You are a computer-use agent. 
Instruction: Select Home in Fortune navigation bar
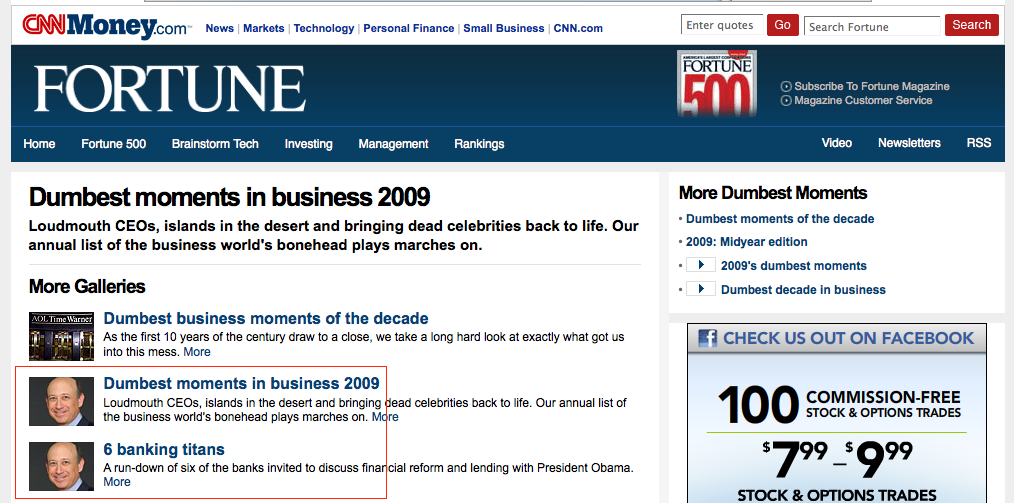point(39,144)
